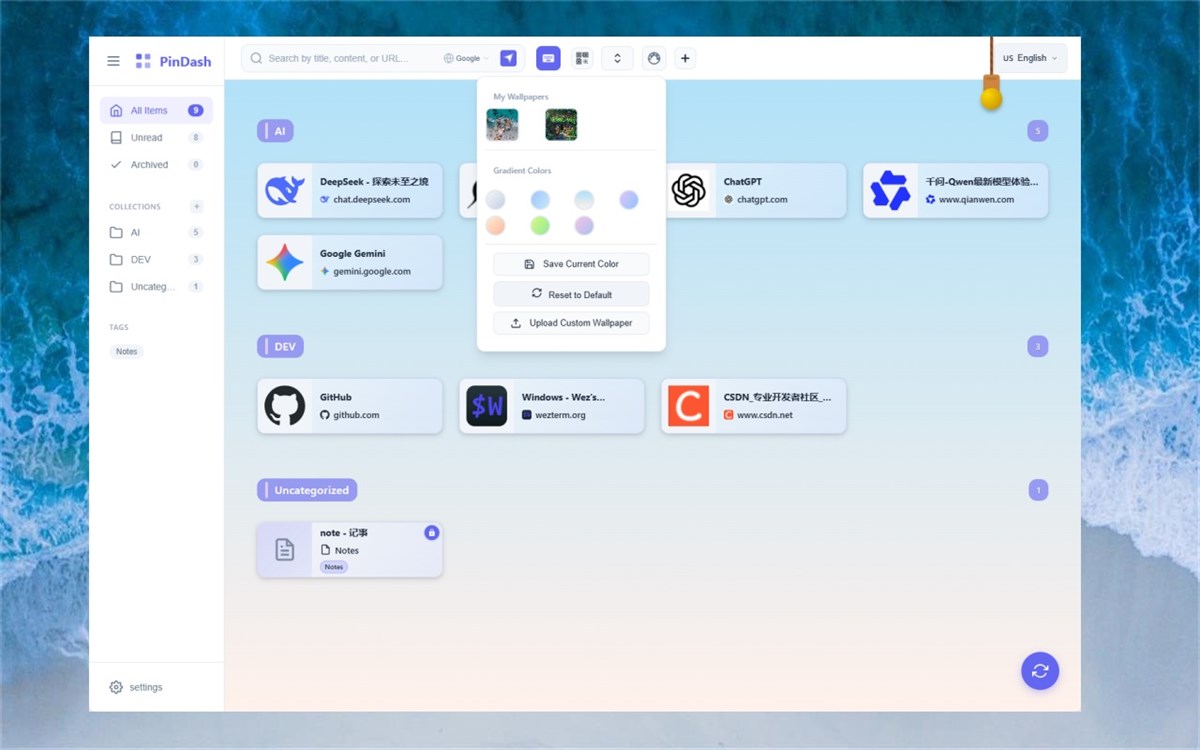Open the Uncategorized collection folder
This screenshot has width=1200, height=750.
156,286
